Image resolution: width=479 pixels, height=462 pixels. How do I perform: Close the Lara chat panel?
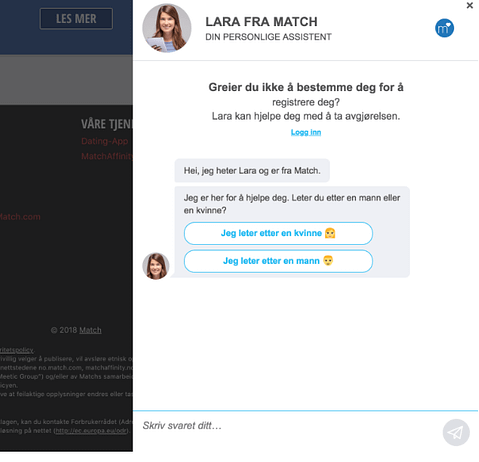469,5
